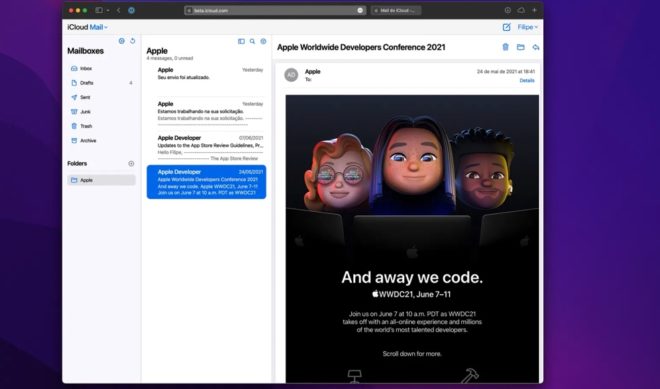Image resolution: width=660 pixels, height=389 pixels.
Task: Open the compose new message icon
Action: (506, 27)
